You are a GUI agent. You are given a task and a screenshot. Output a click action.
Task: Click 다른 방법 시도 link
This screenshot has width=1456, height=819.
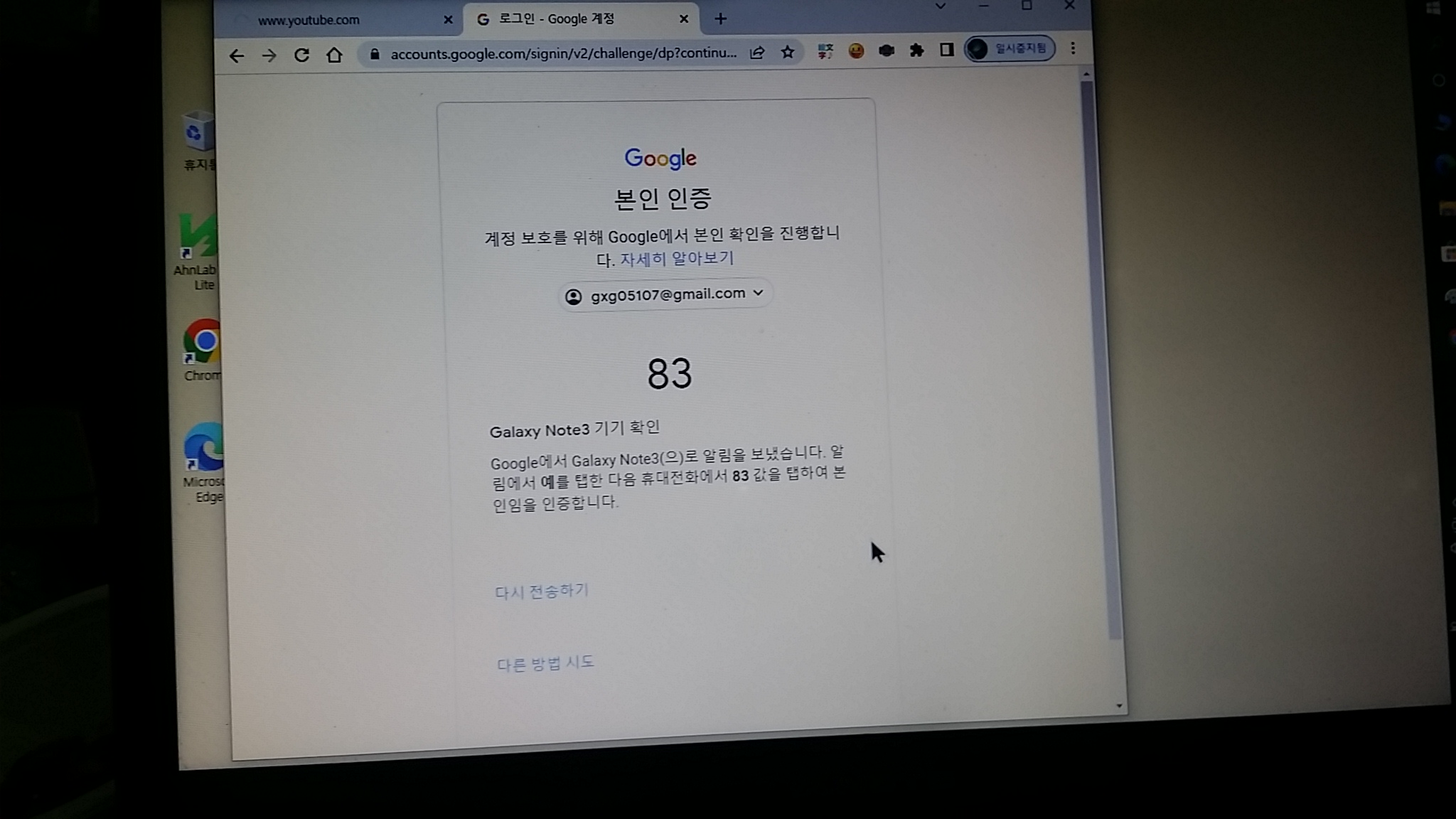point(545,663)
